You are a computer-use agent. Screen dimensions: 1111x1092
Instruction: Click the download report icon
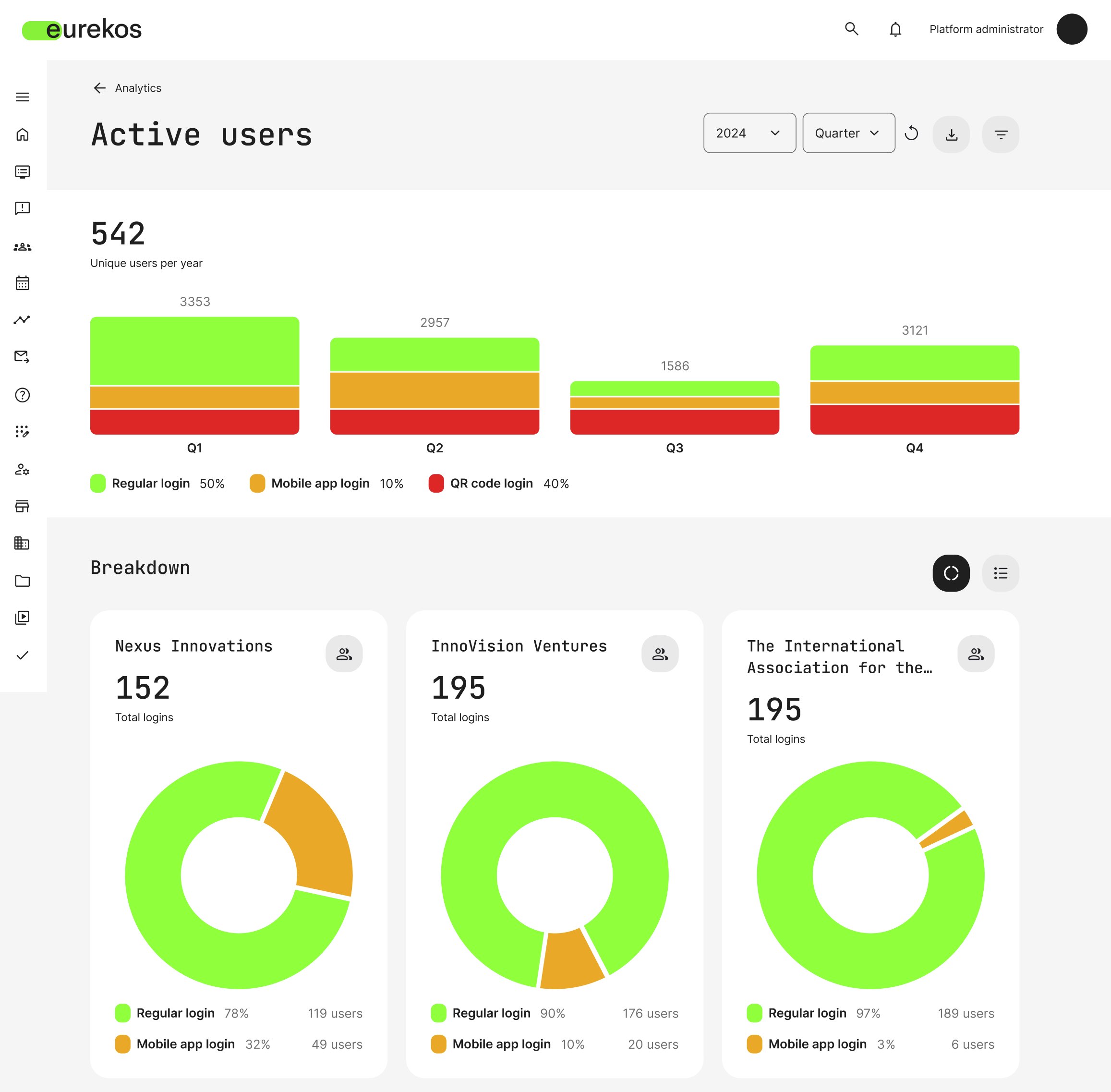951,134
